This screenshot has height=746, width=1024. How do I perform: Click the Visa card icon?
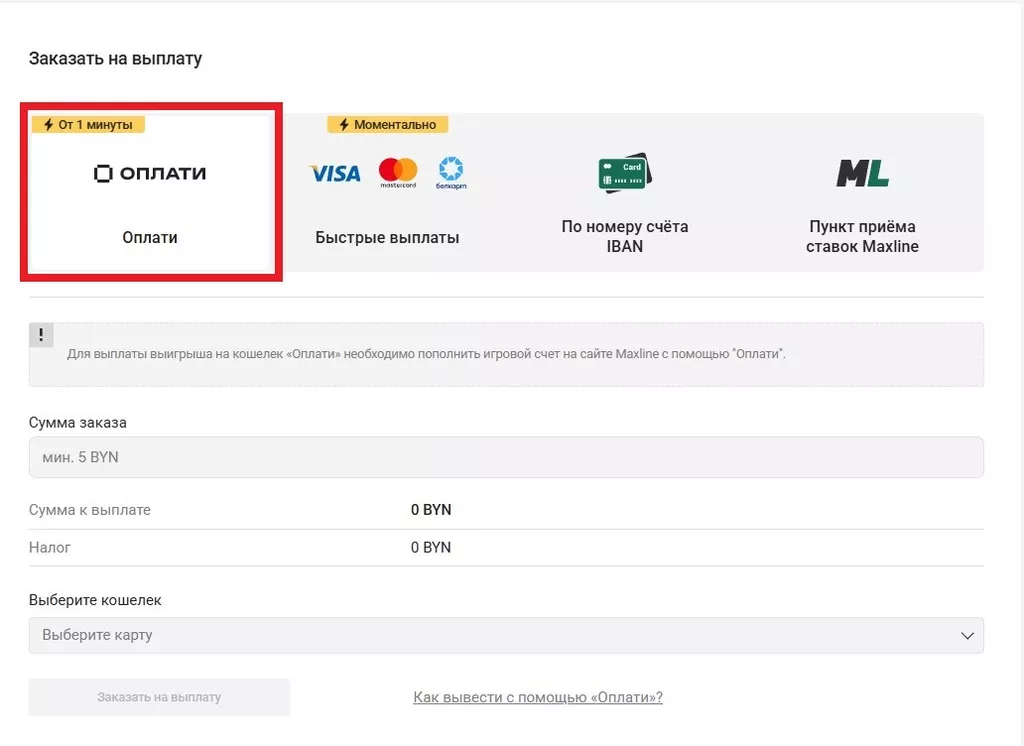334,173
